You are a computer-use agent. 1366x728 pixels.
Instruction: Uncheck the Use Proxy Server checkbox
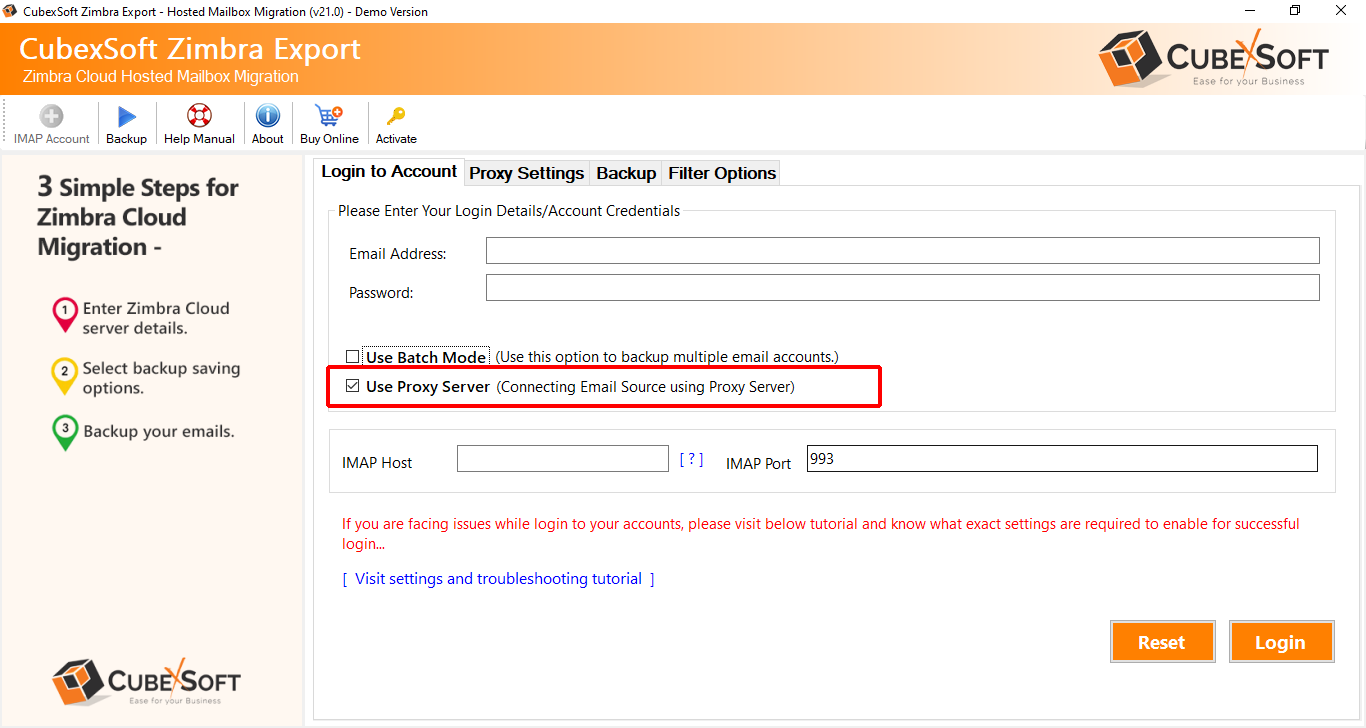352,386
